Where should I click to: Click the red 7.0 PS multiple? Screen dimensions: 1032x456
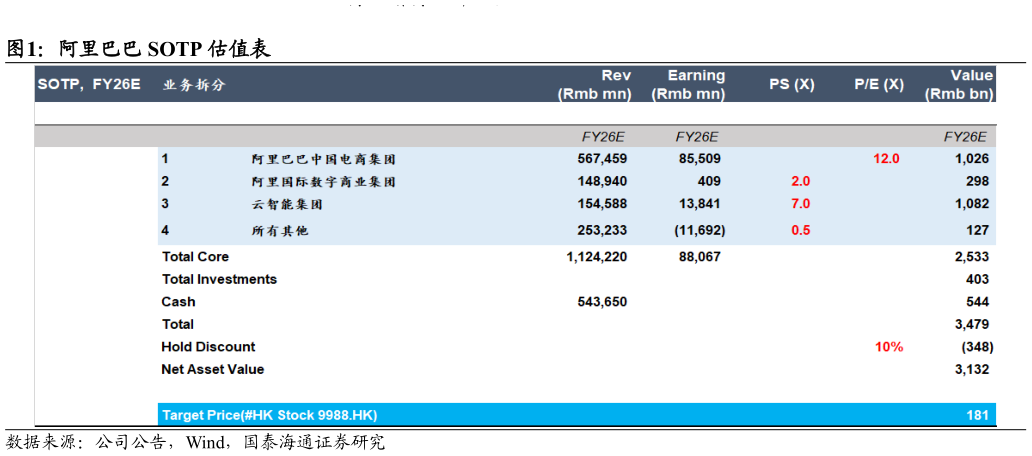pos(800,204)
